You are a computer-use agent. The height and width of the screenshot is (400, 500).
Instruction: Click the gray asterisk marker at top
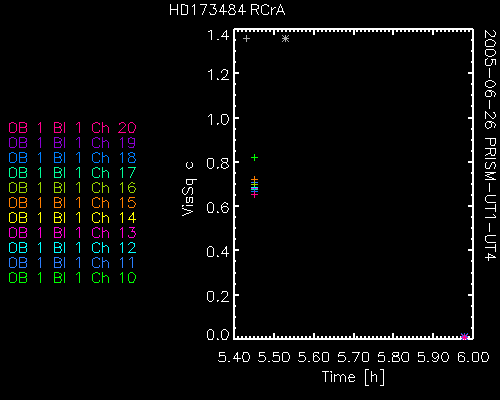click(x=285, y=39)
